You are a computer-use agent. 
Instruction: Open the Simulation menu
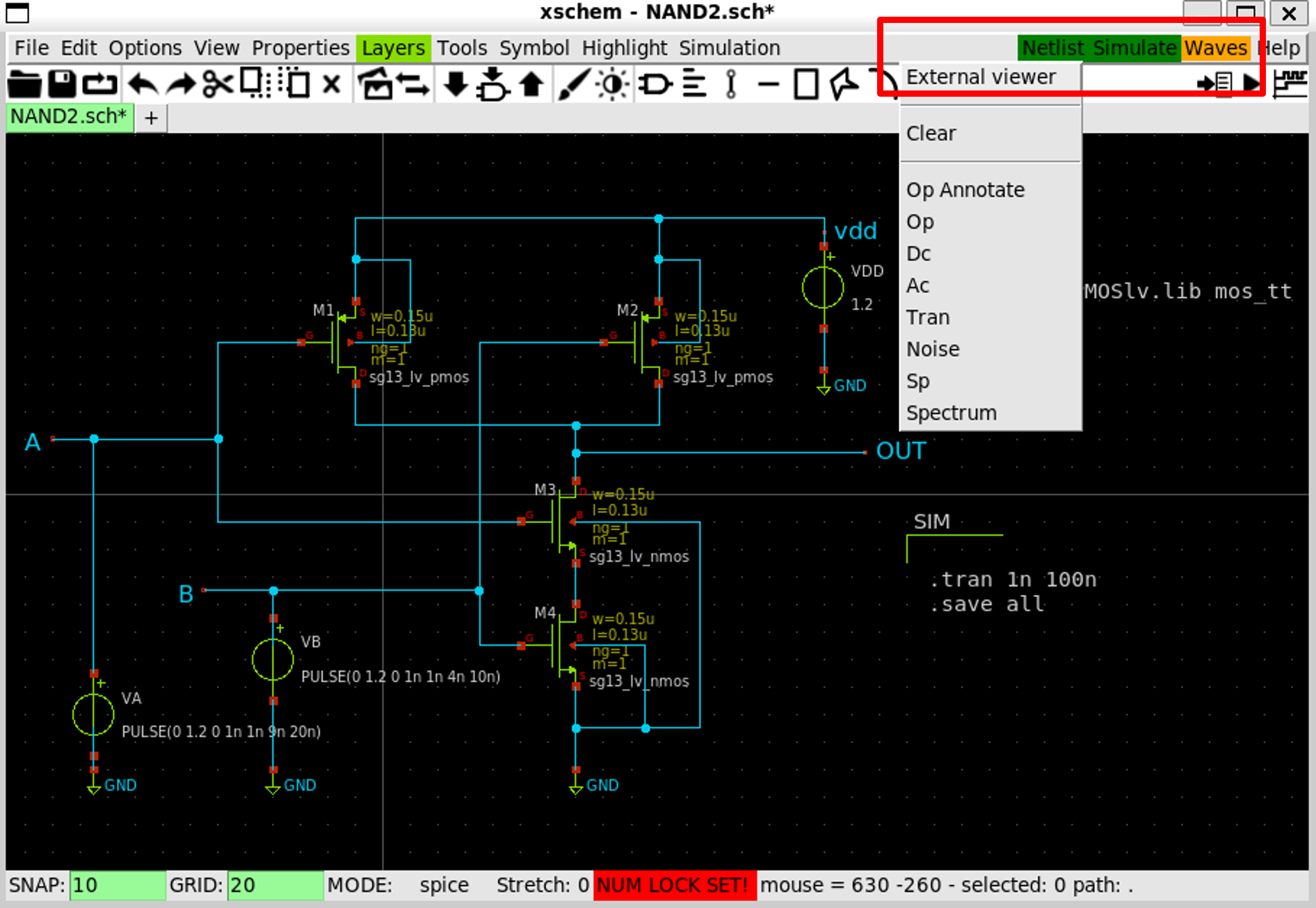point(729,48)
